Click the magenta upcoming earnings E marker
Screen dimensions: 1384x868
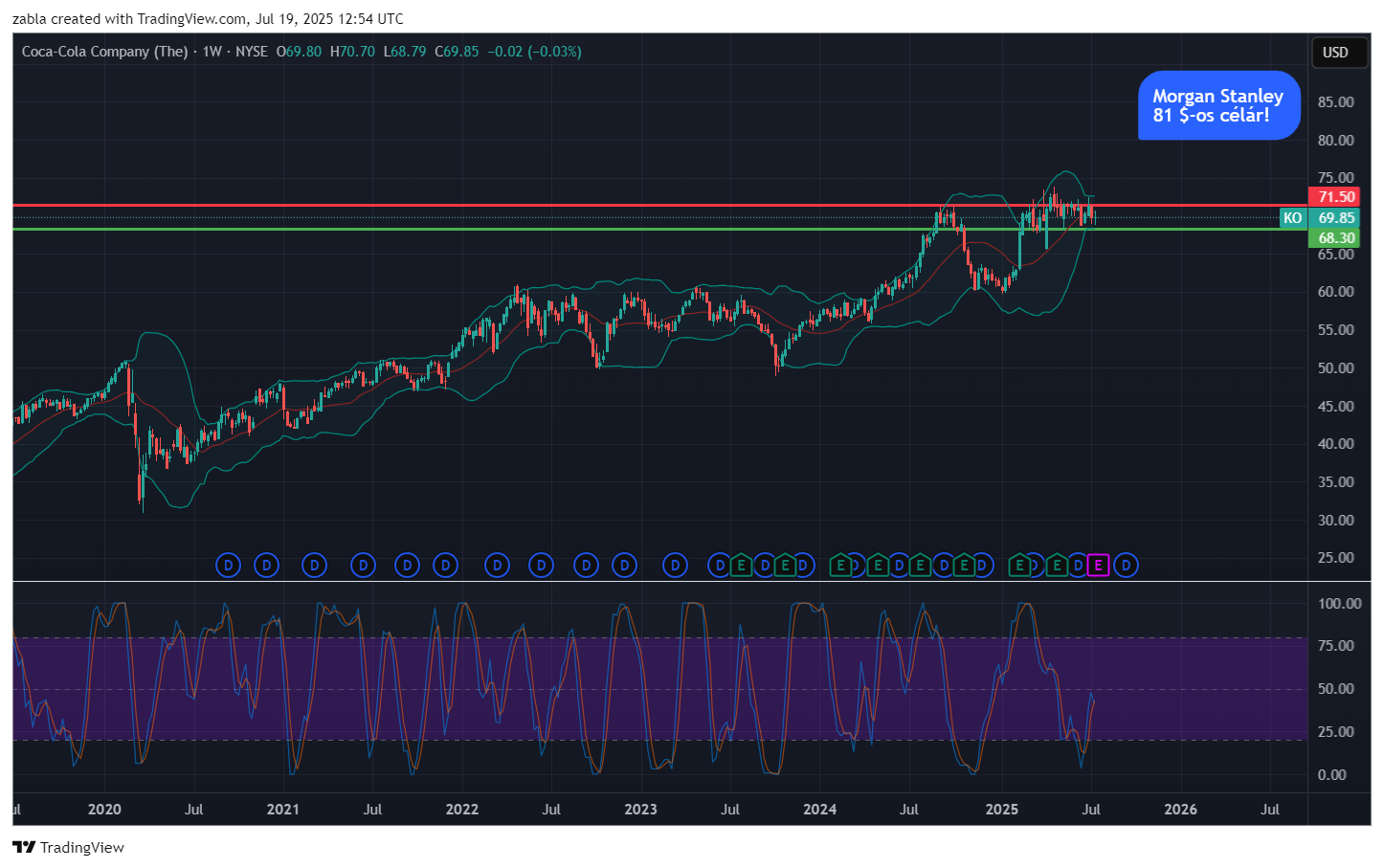point(1098,566)
